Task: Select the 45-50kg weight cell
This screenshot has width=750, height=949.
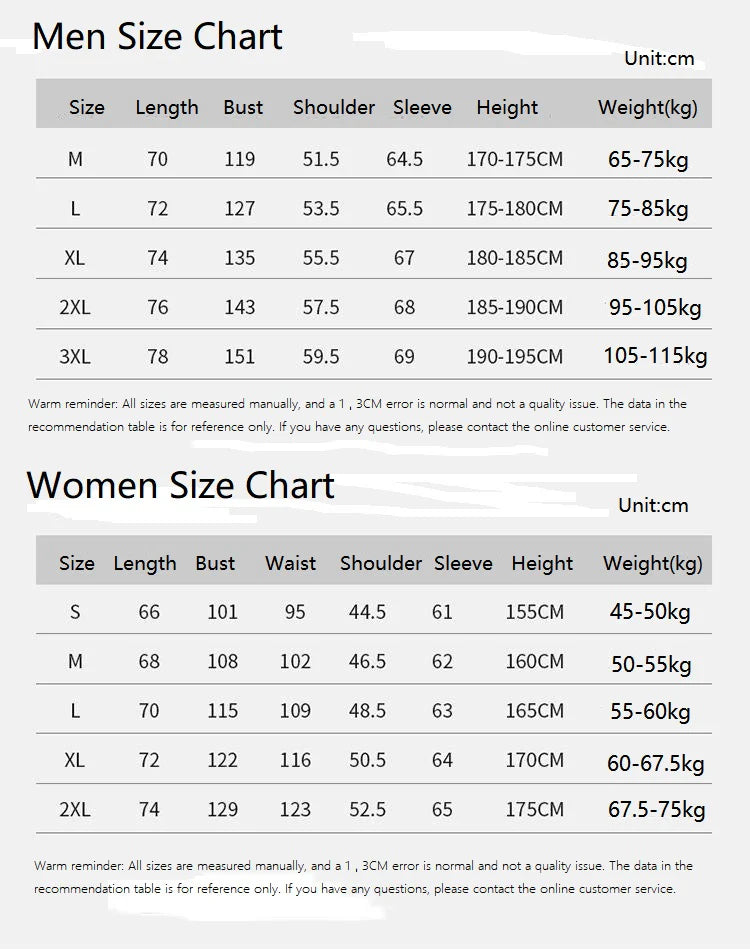Action: coord(650,612)
